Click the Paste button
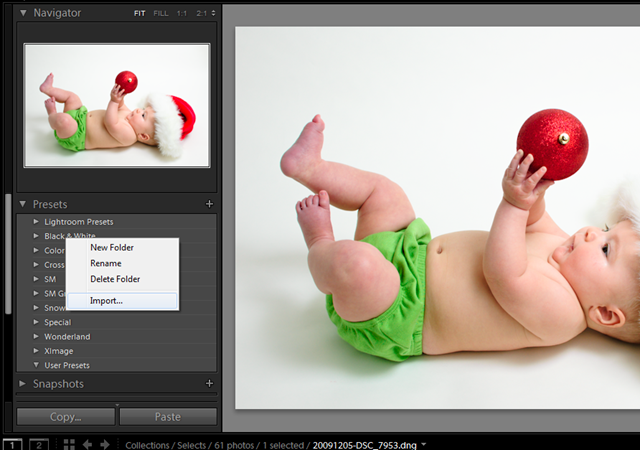Screen dimensions: 640x450 [x=168, y=417]
